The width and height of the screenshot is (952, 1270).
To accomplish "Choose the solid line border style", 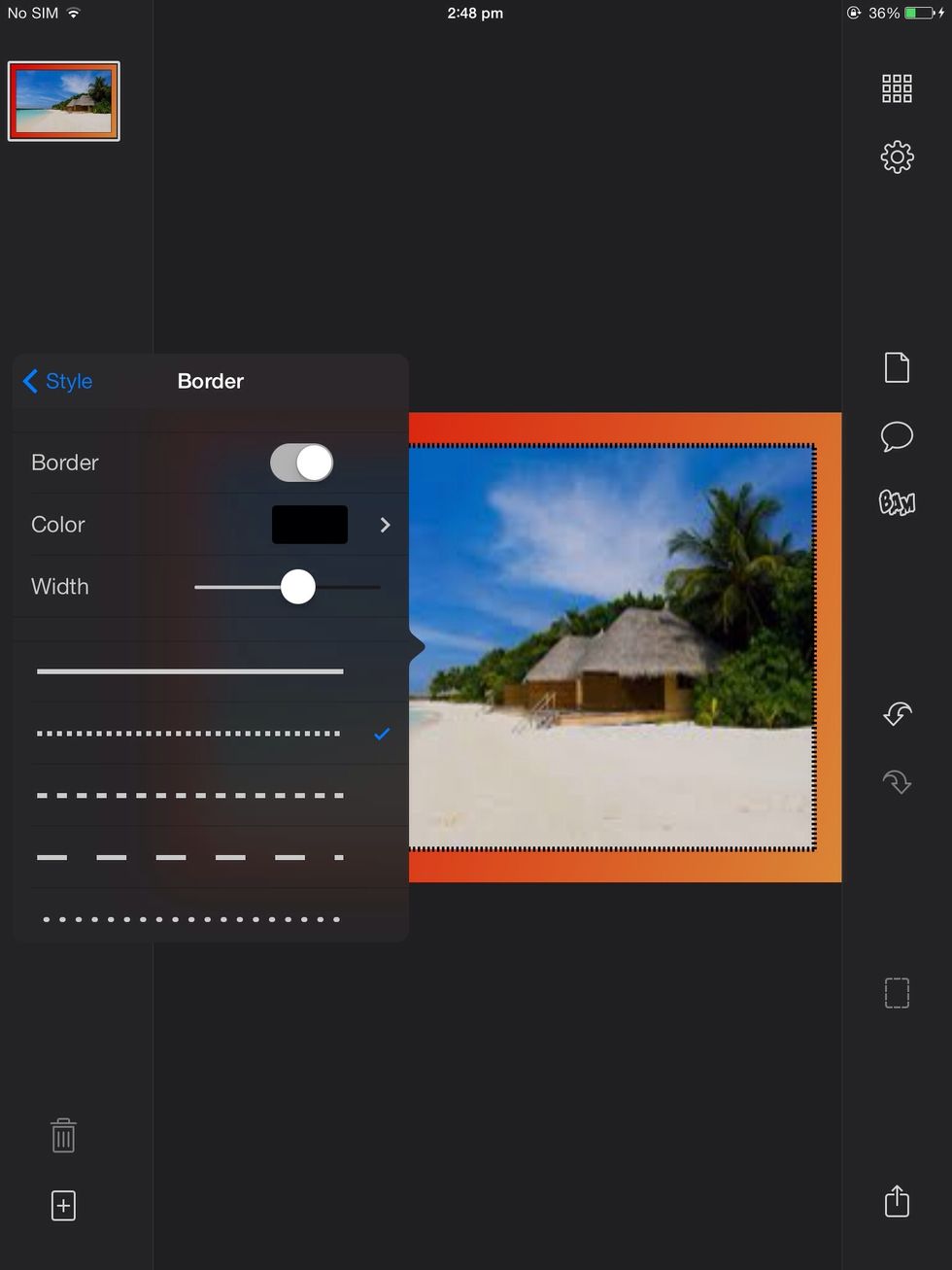I will (x=189, y=670).
